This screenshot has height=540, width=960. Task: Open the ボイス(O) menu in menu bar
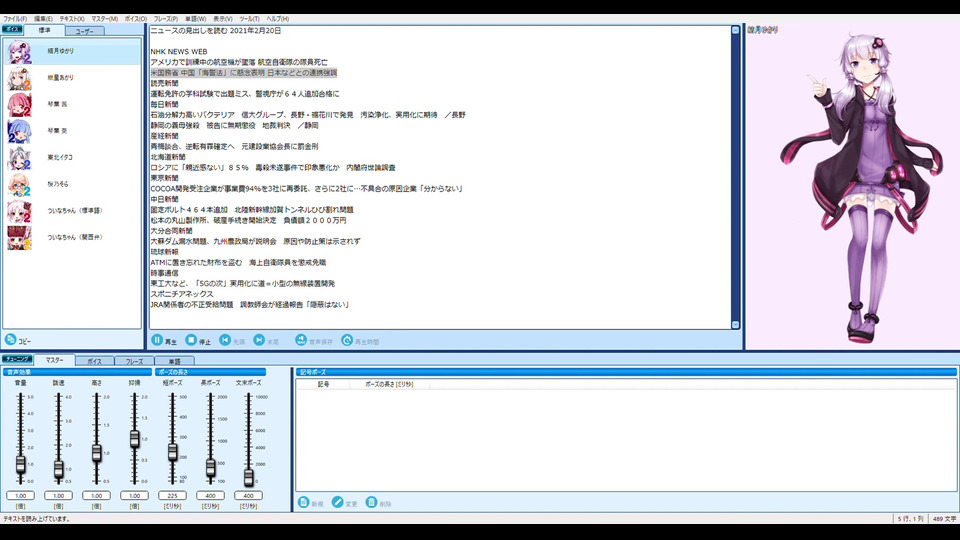point(135,19)
